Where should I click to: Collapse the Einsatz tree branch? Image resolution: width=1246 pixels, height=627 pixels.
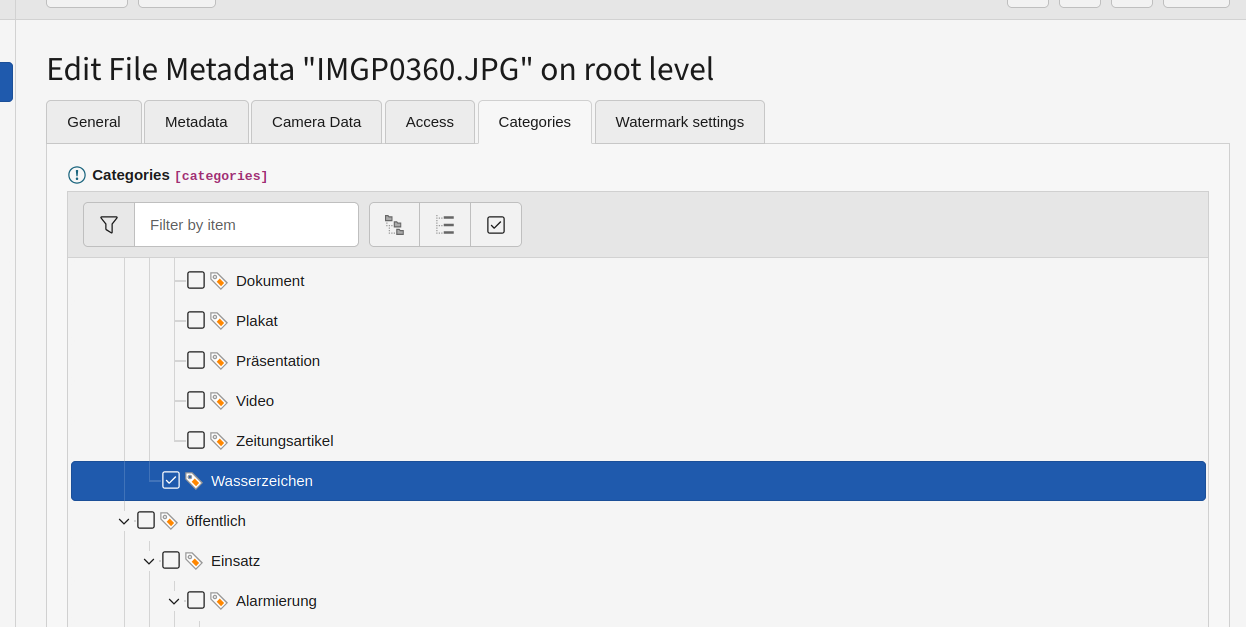(x=149, y=561)
